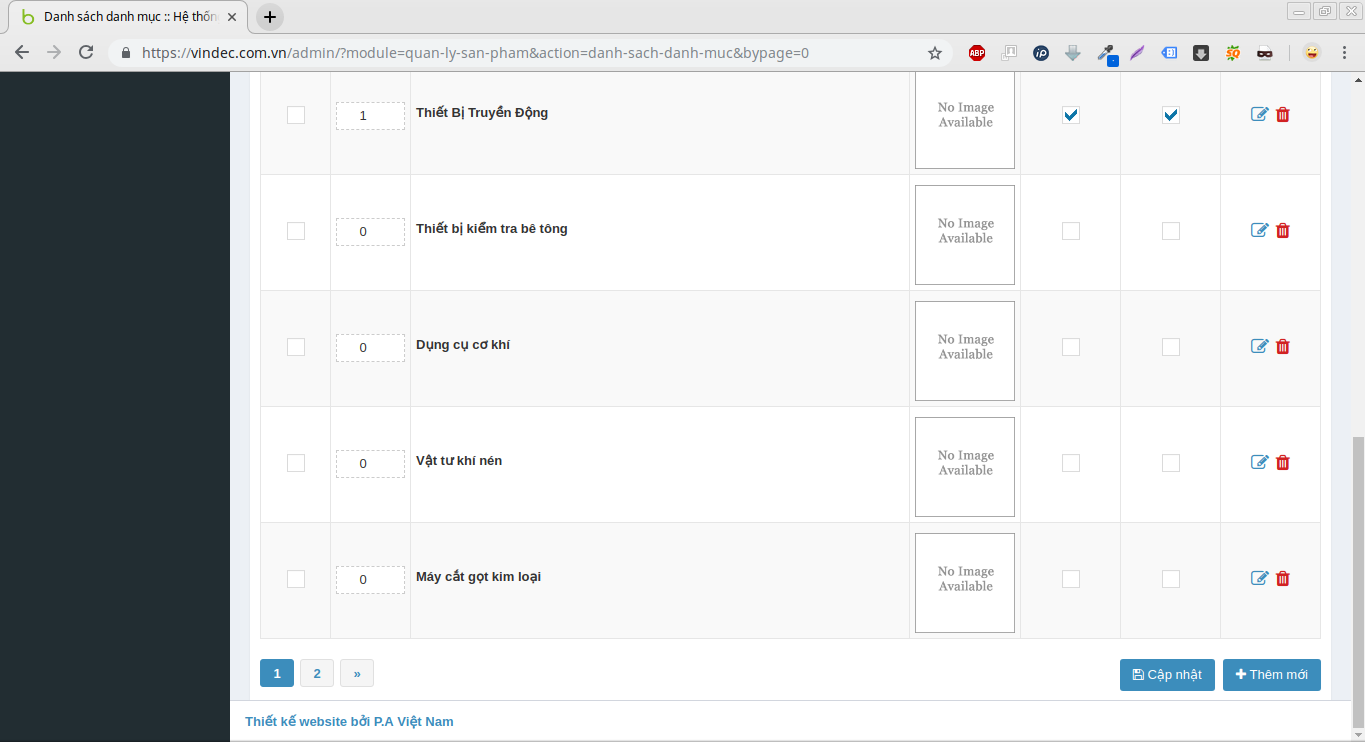The image size is (1365, 742).
Task: Delete the Dụng cụ cơ khí category
Action: point(1283,346)
